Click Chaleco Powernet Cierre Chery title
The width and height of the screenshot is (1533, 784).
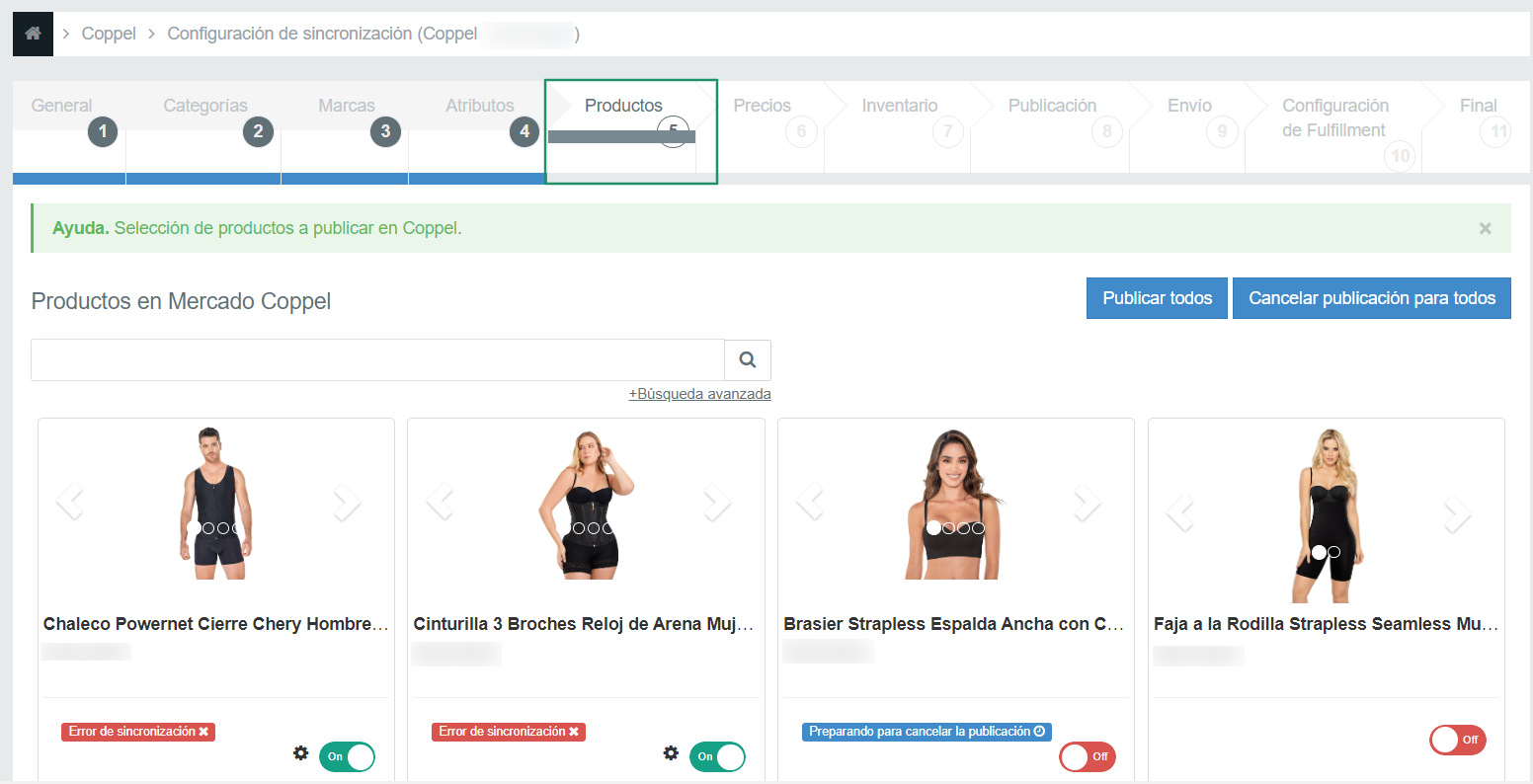(216, 624)
